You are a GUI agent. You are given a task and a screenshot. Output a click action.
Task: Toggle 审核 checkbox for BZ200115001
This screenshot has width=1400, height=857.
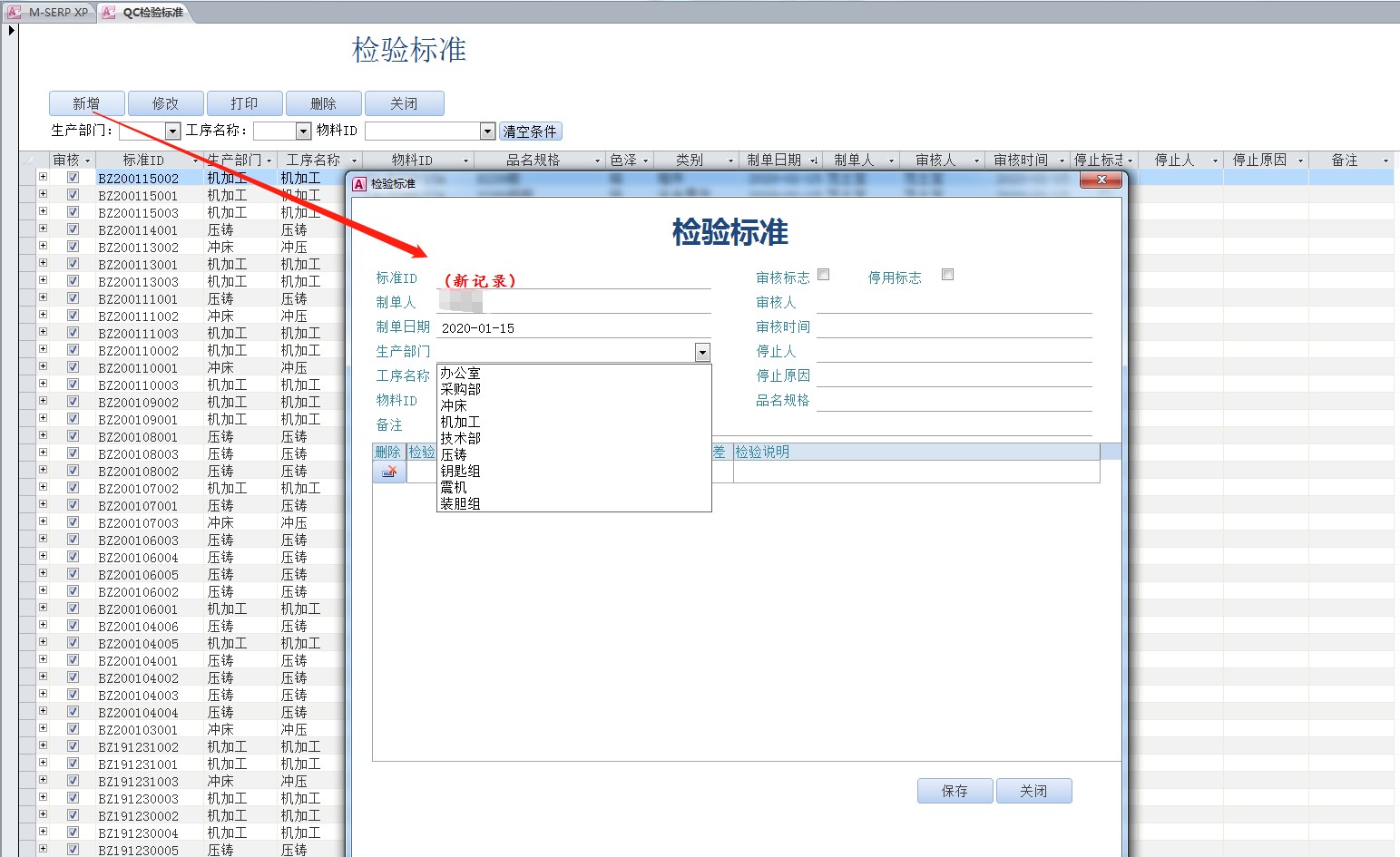(x=73, y=195)
